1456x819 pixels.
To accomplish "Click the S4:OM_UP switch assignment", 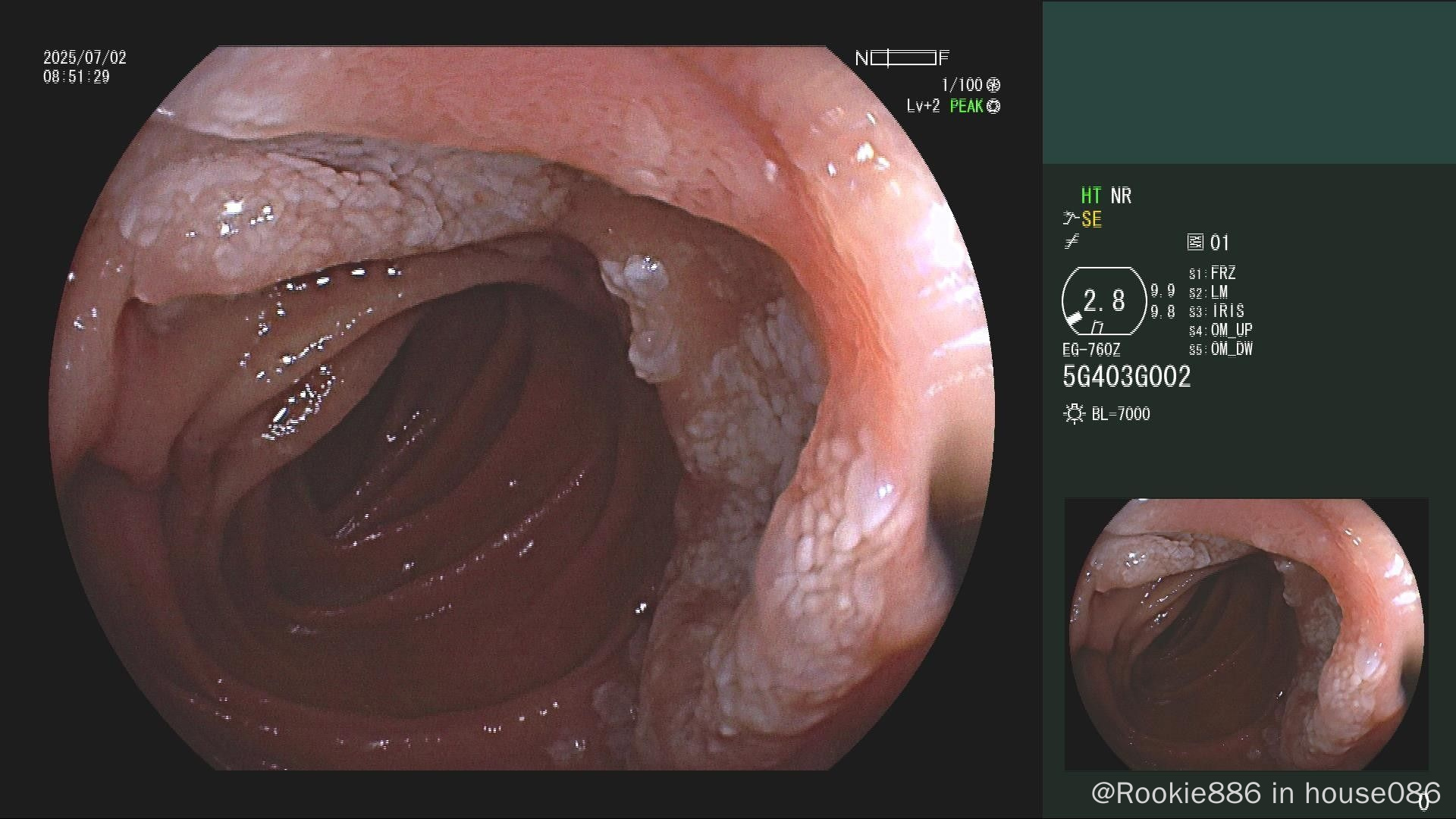I will [1220, 330].
